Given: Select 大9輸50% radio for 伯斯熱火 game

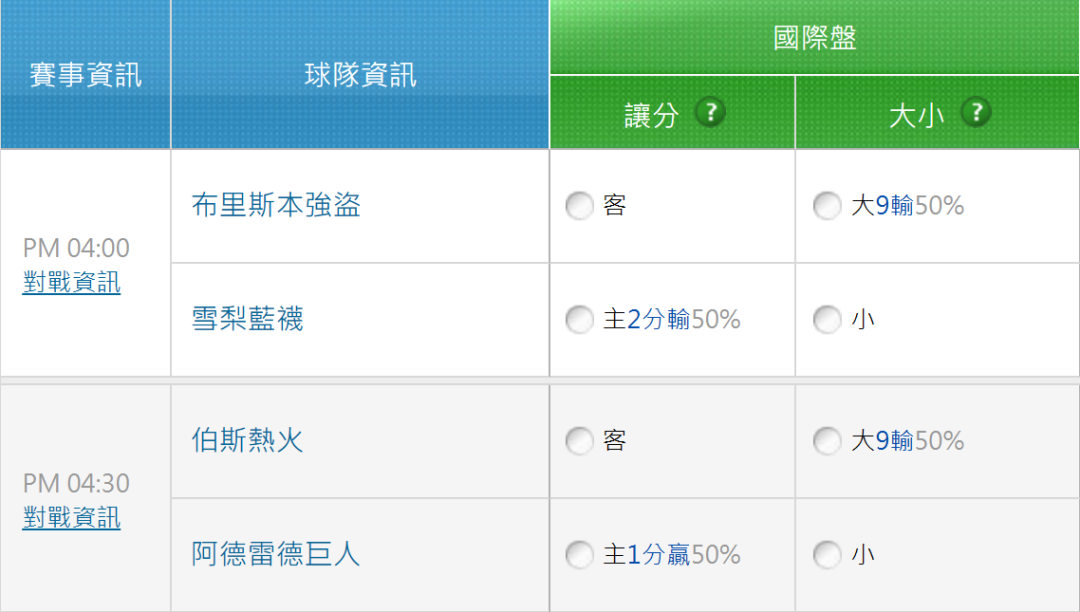Looking at the screenshot, I should click(x=827, y=441).
